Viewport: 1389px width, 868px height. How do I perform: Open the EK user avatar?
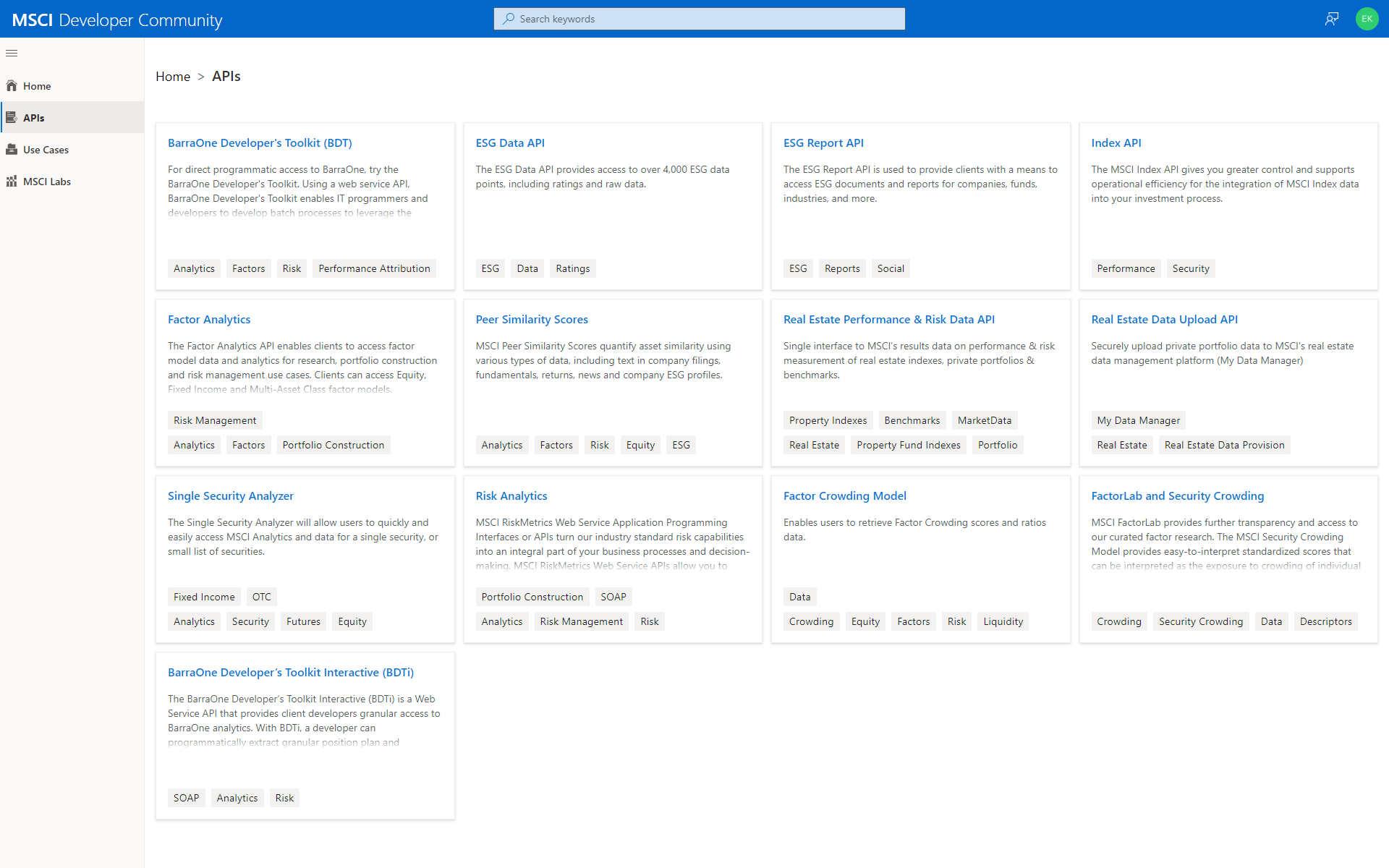[1367, 19]
